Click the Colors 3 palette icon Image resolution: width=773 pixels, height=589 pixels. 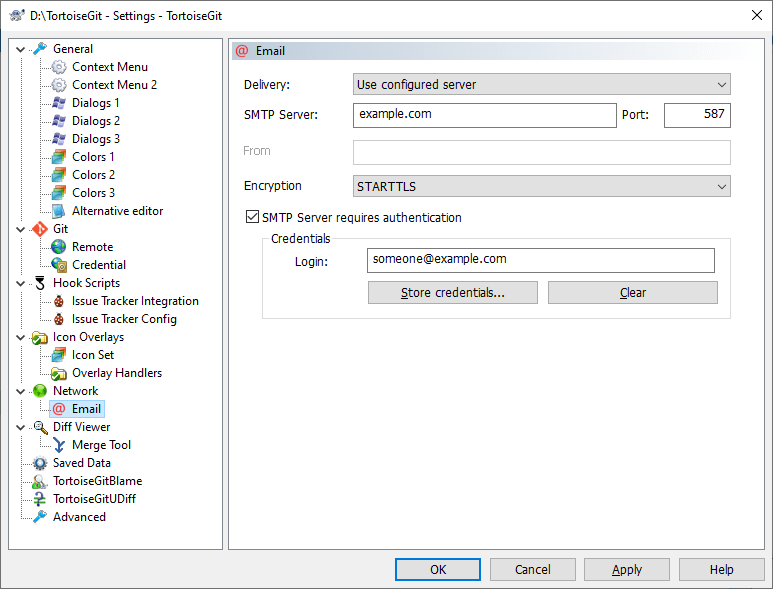pos(59,193)
